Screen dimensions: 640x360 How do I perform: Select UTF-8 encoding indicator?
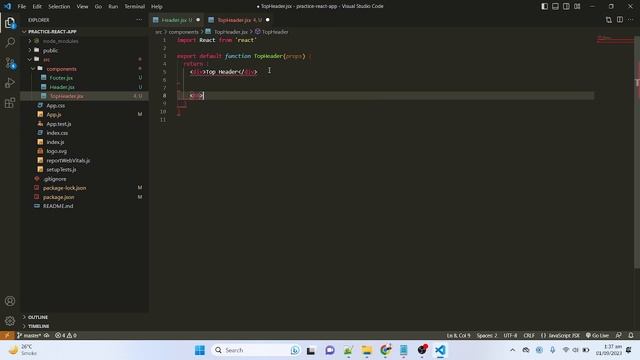click(x=510, y=335)
